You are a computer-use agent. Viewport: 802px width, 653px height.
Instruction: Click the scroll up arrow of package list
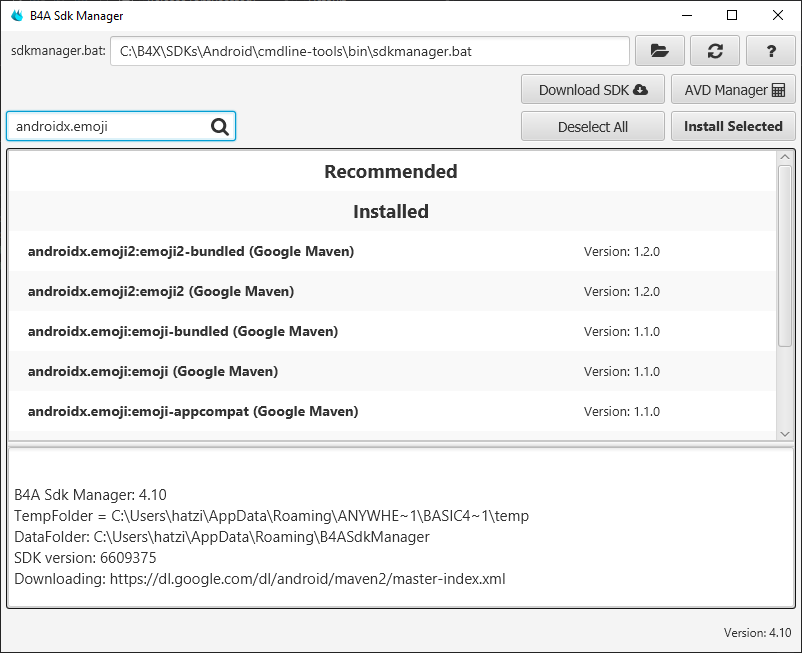point(785,157)
